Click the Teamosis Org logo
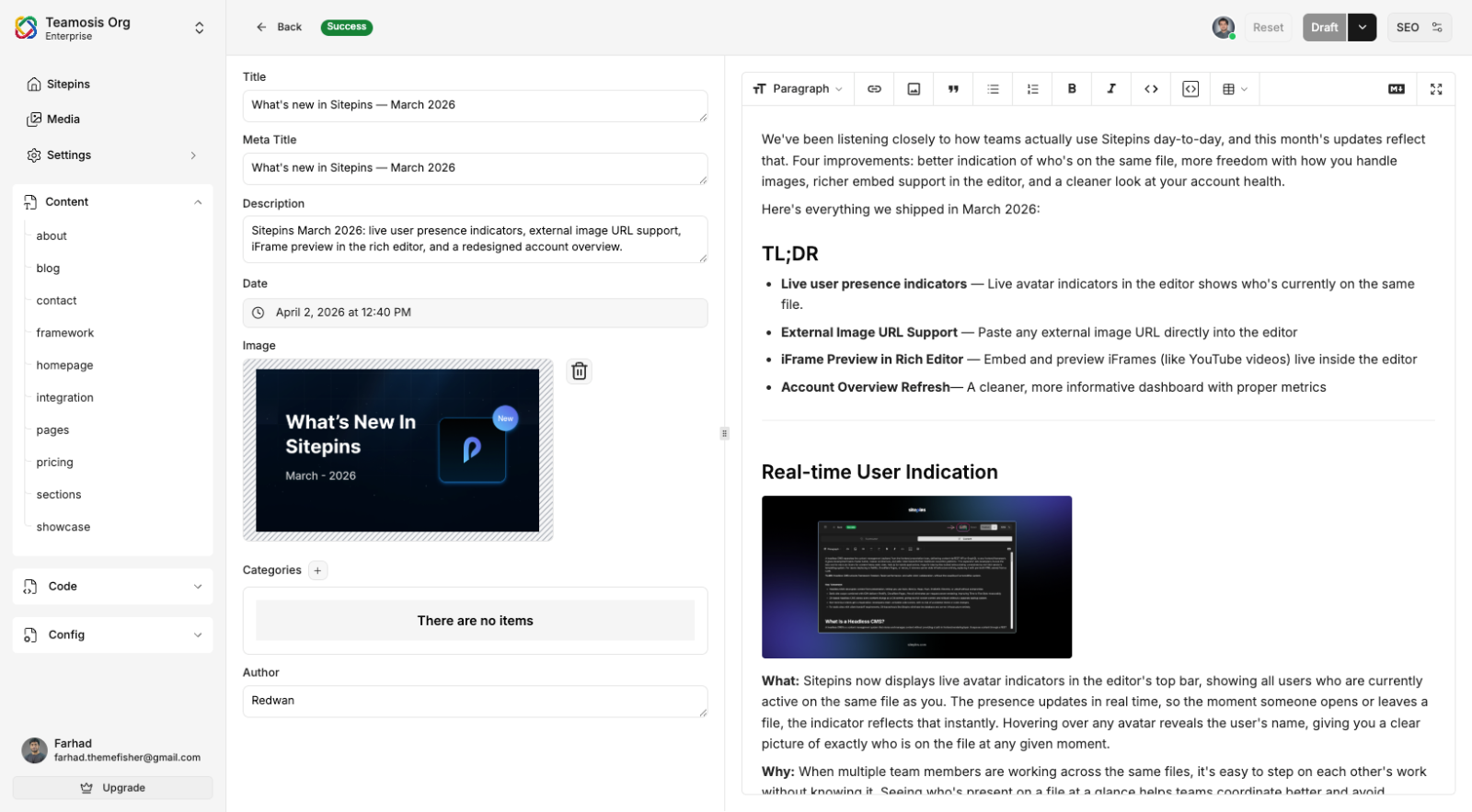This screenshot has width=1472, height=812. (x=27, y=28)
